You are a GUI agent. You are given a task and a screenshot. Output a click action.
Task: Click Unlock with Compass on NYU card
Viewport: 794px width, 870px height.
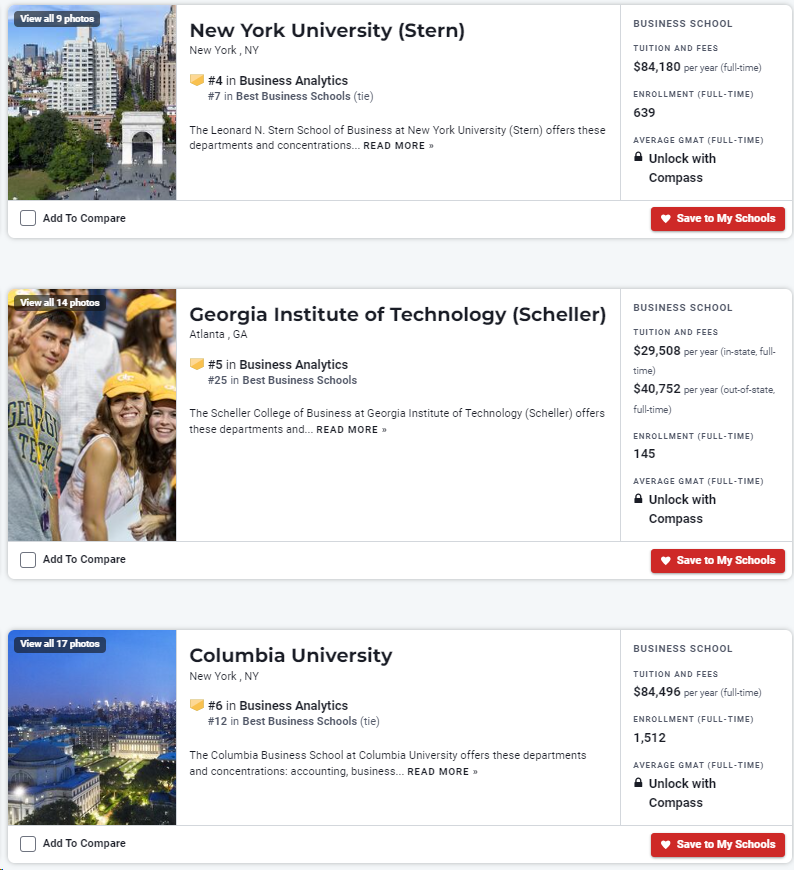(682, 168)
